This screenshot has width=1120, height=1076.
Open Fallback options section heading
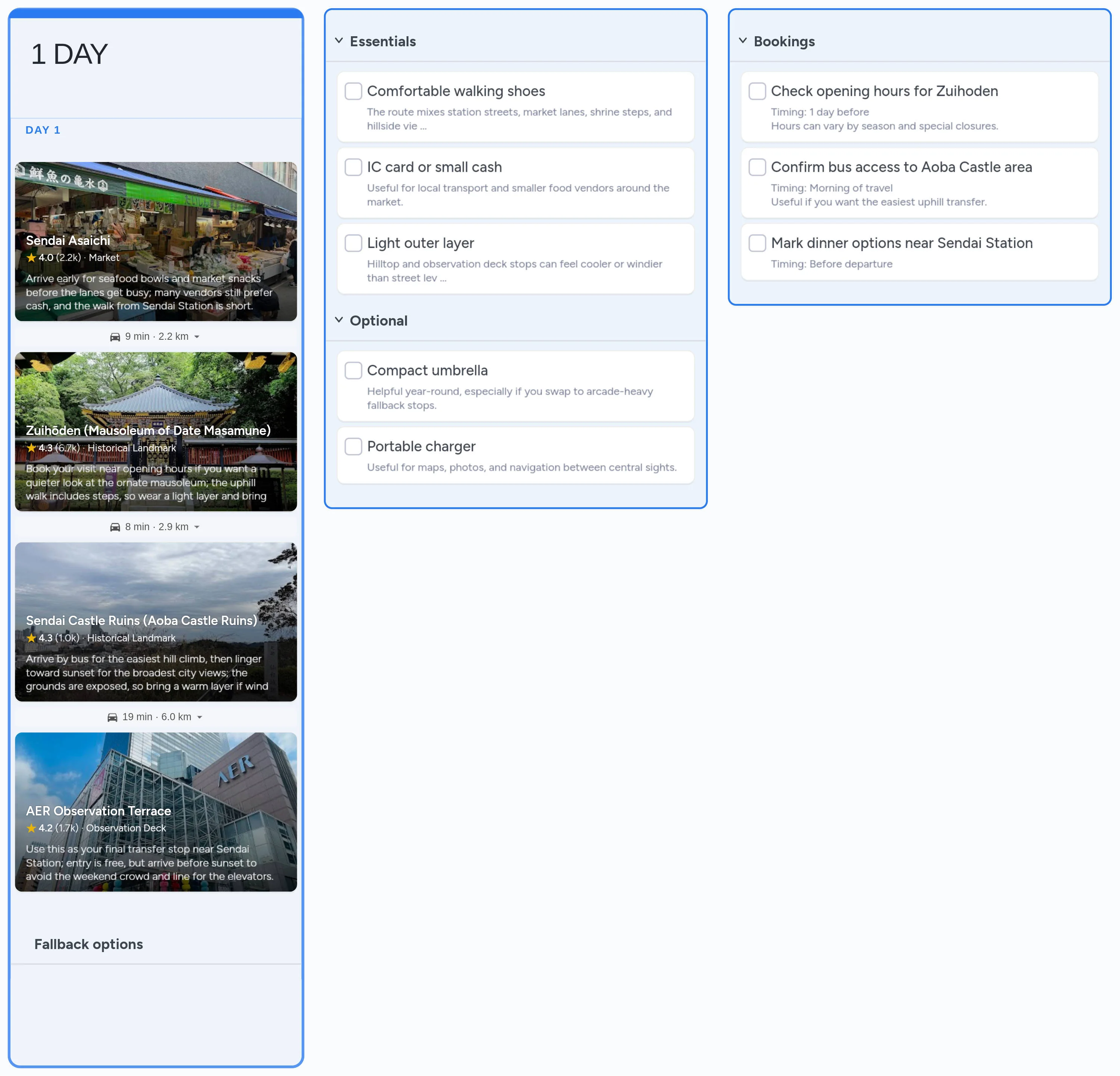coord(88,944)
